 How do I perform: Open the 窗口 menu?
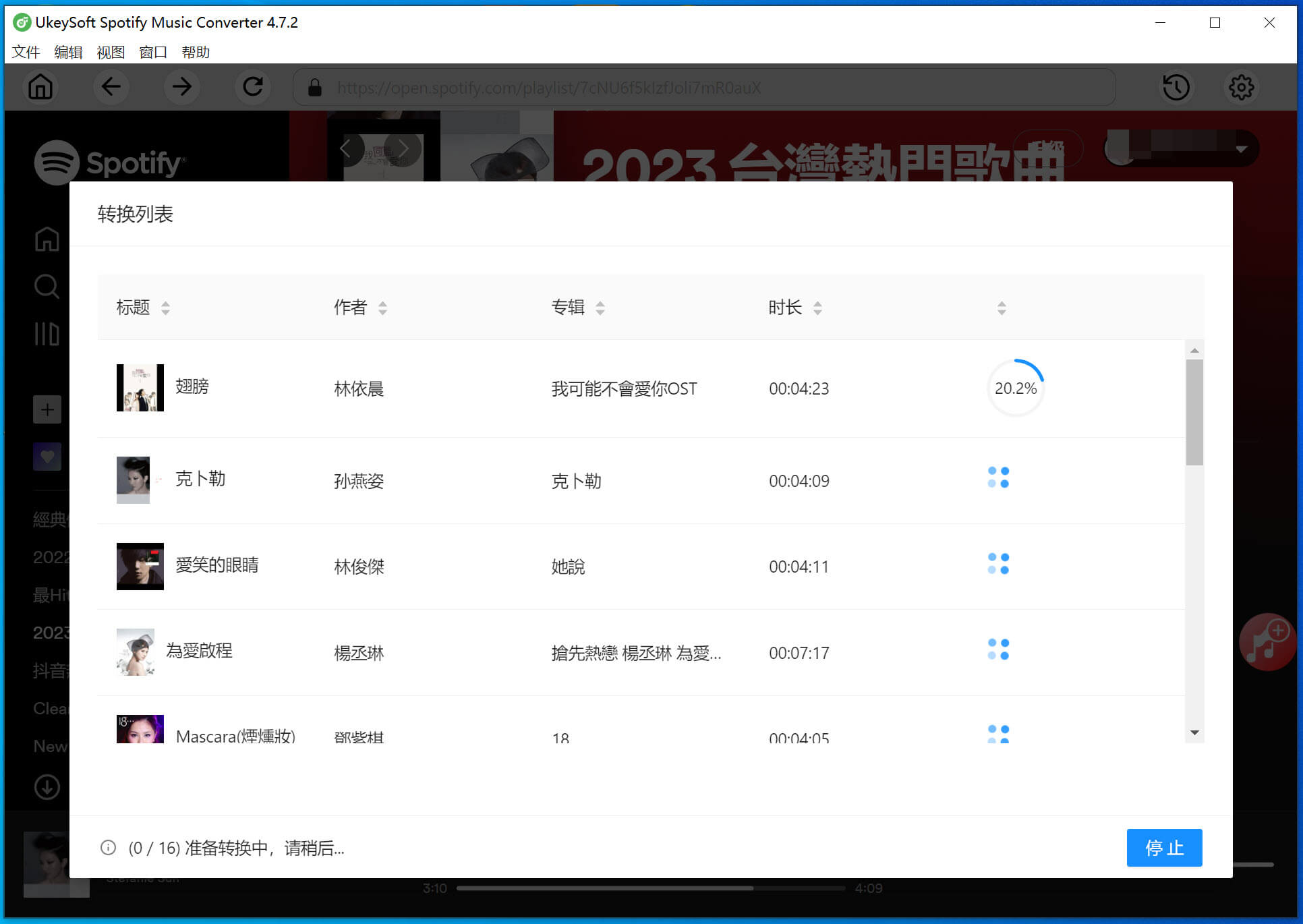[x=153, y=52]
